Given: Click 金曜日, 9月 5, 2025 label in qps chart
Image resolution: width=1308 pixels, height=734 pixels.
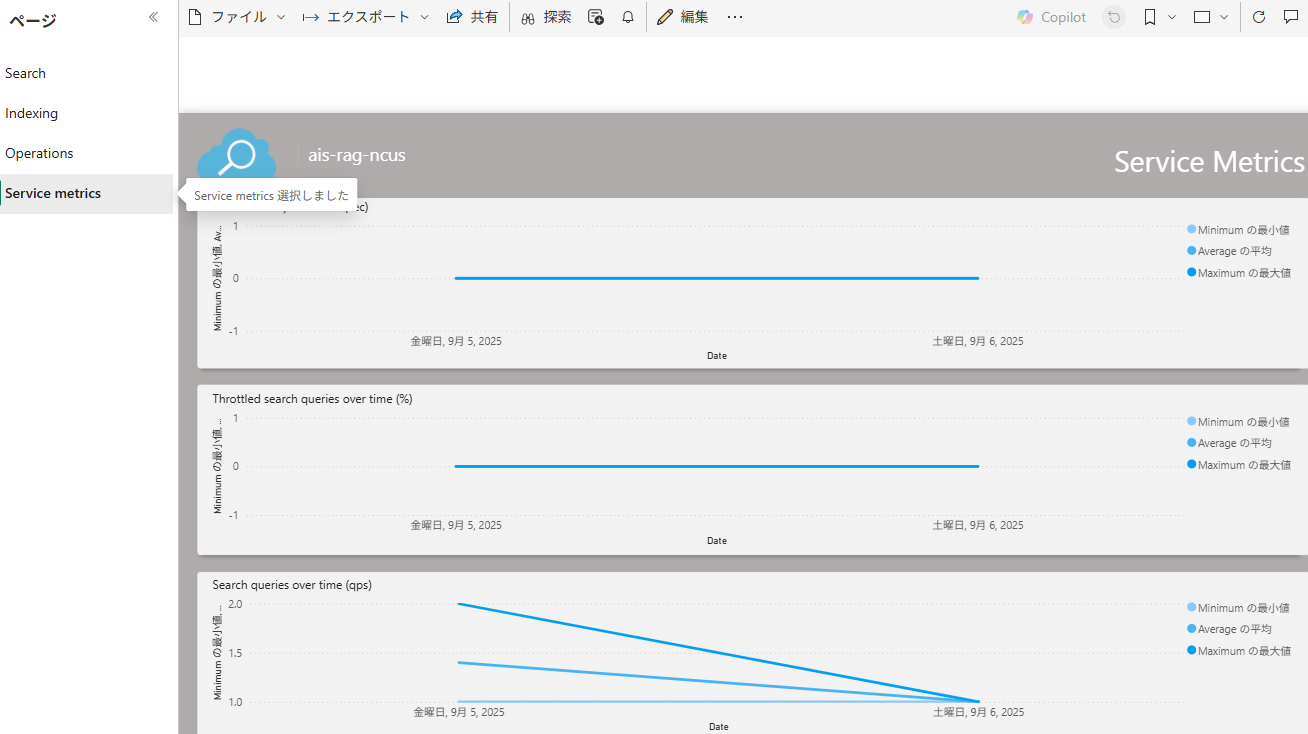Looking at the screenshot, I should pyautogui.click(x=459, y=712).
